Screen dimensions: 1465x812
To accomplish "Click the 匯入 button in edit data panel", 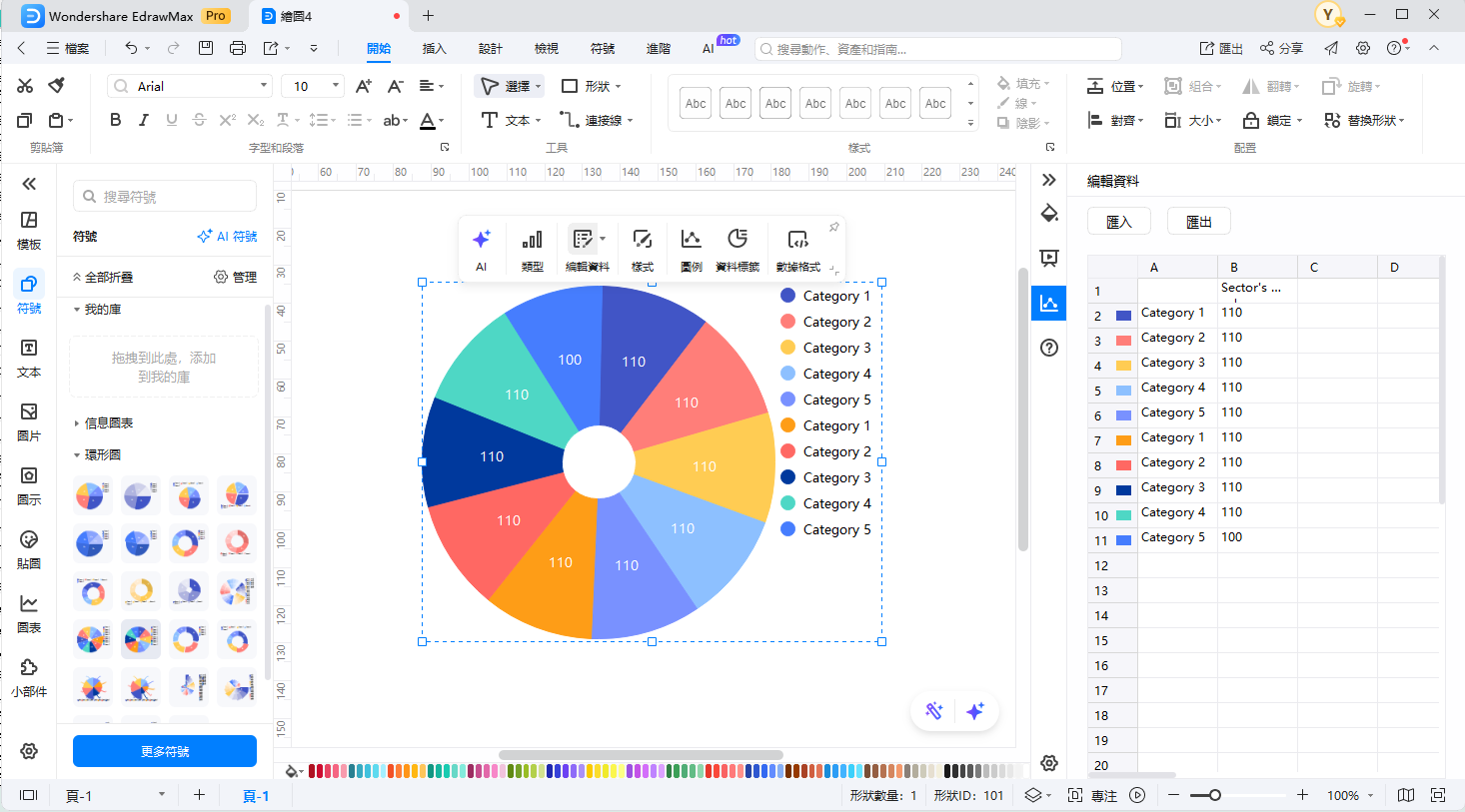I will [1118, 221].
